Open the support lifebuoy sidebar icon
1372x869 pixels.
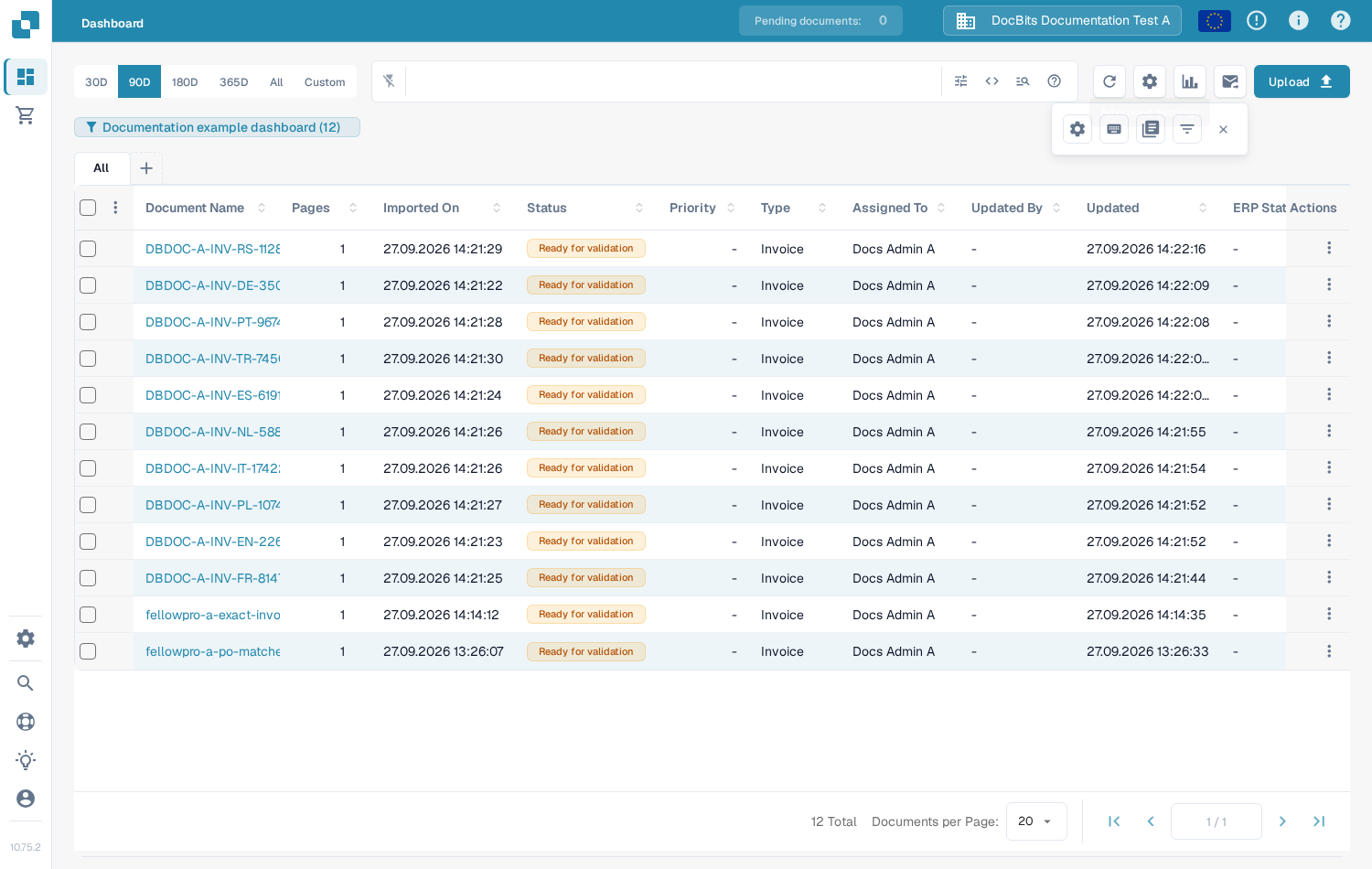pyautogui.click(x=26, y=722)
